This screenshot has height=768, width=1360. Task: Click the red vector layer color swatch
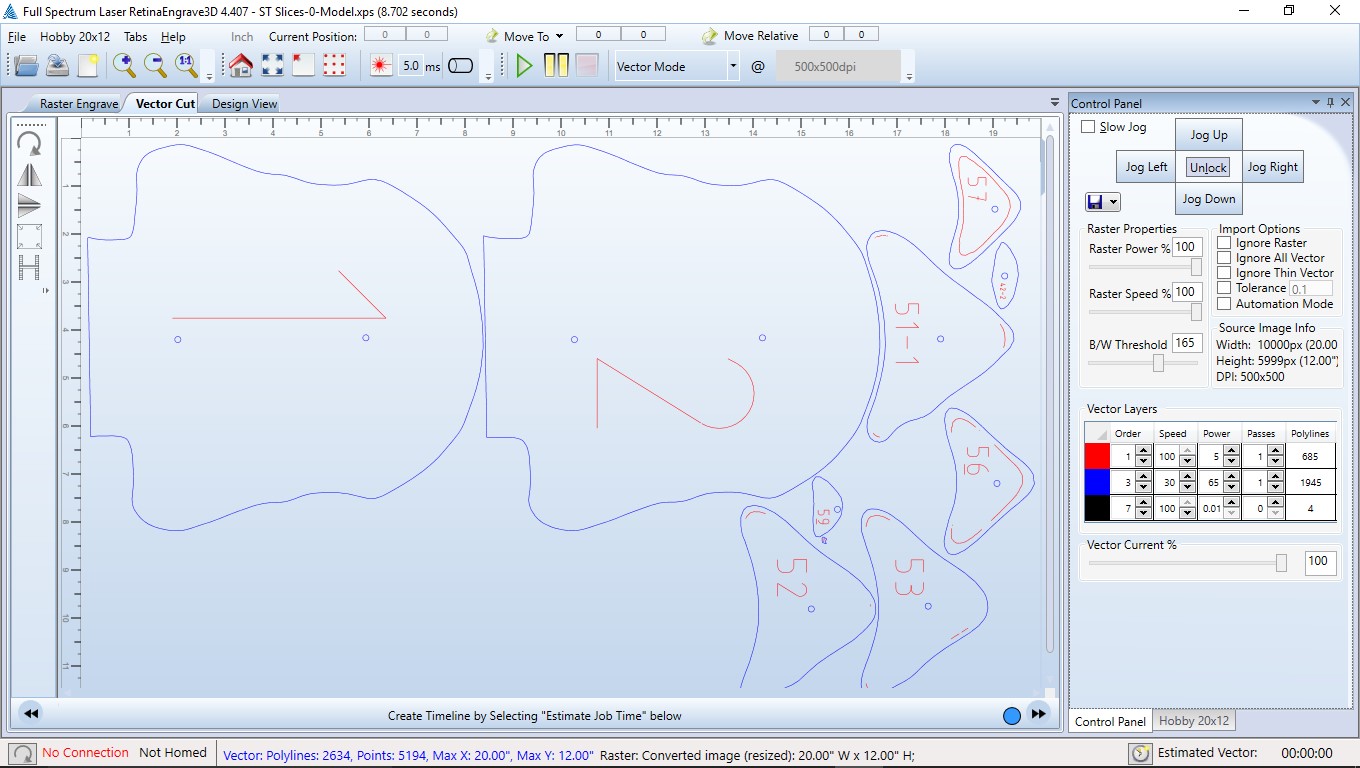click(x=1097, y=456)
